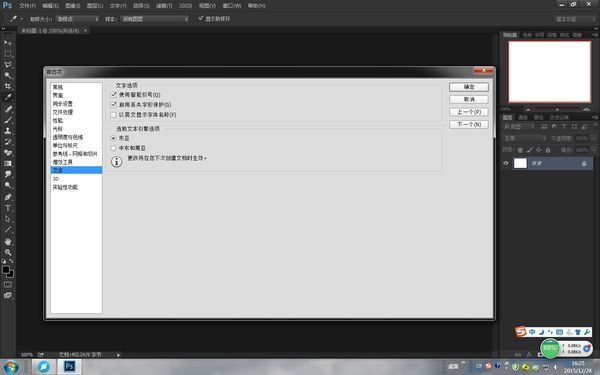
Task: Toggle 使用智能引号(Q) checkbox
Action: pos(114,94)
